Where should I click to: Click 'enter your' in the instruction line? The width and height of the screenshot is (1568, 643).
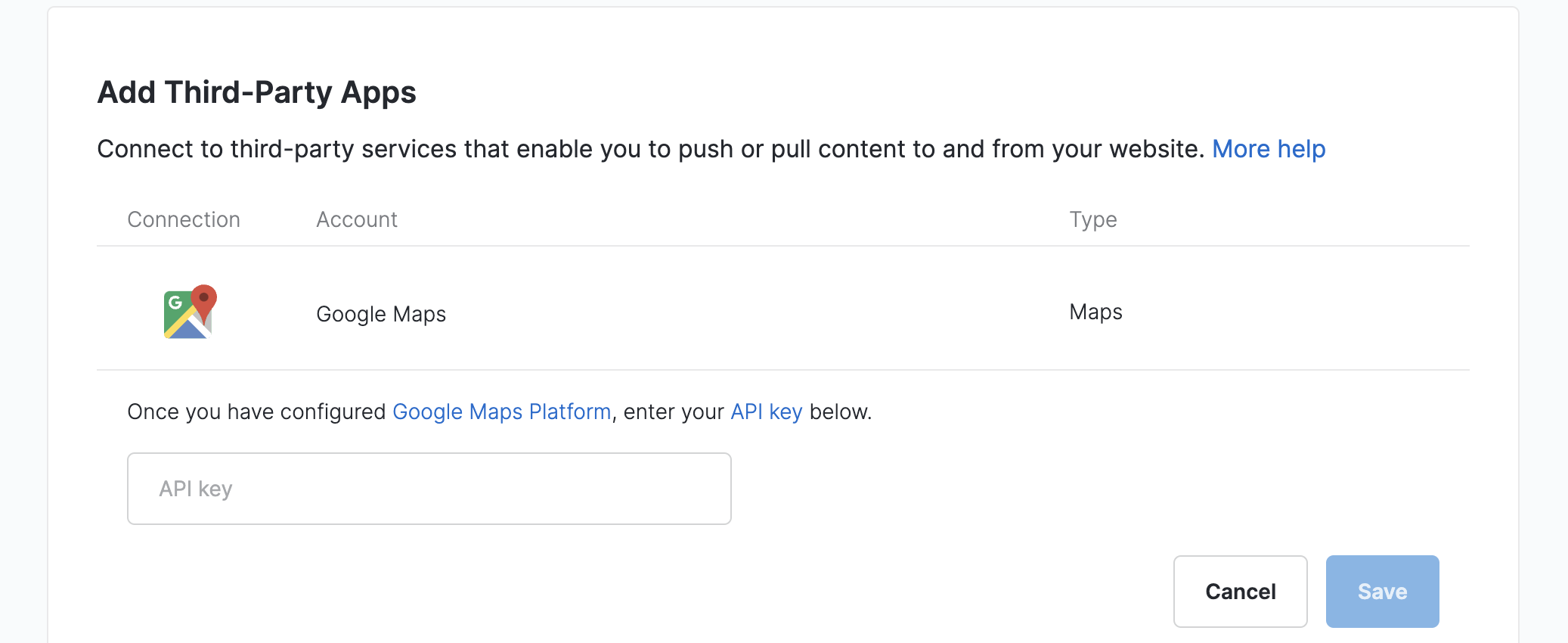coord(674,412)
